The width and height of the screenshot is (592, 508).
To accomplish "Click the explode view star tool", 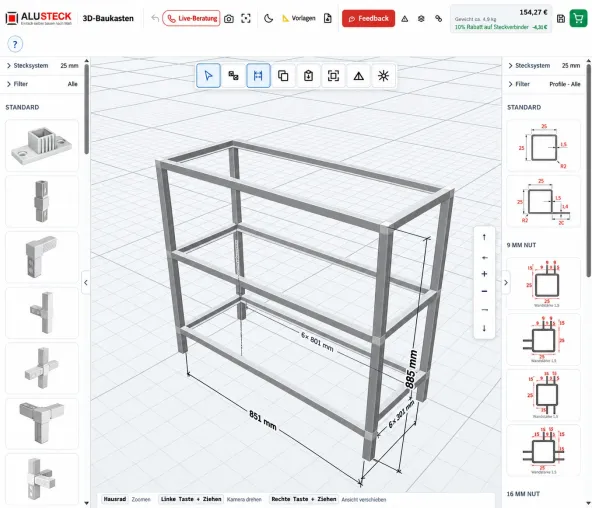I will coord(384,76).
